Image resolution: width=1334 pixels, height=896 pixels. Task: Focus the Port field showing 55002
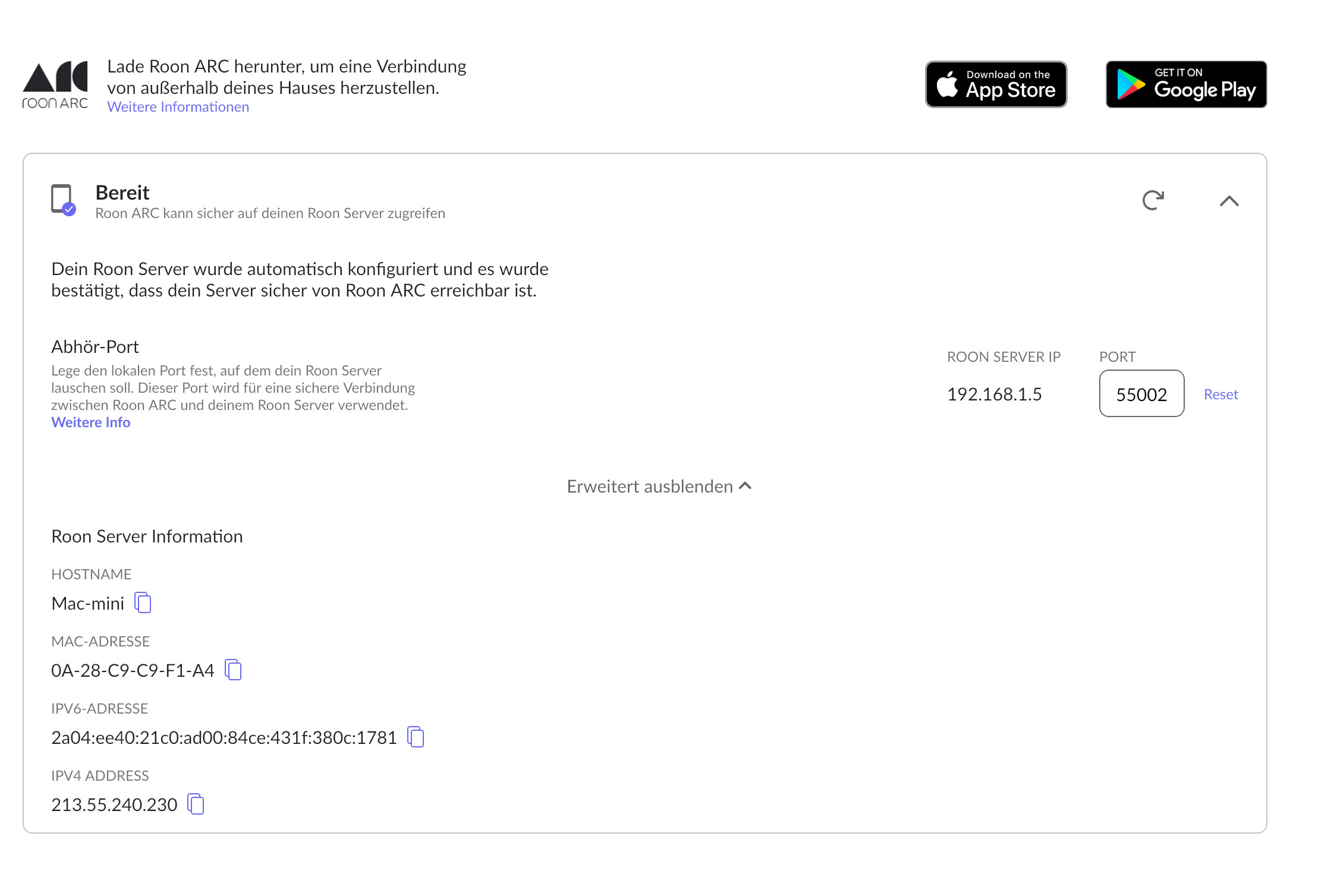(1141, 394)
